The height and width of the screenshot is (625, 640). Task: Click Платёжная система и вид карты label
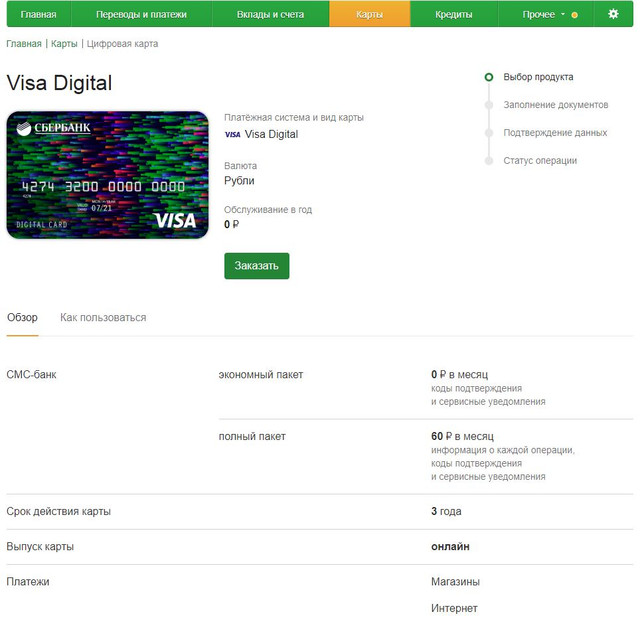[294, 118]
